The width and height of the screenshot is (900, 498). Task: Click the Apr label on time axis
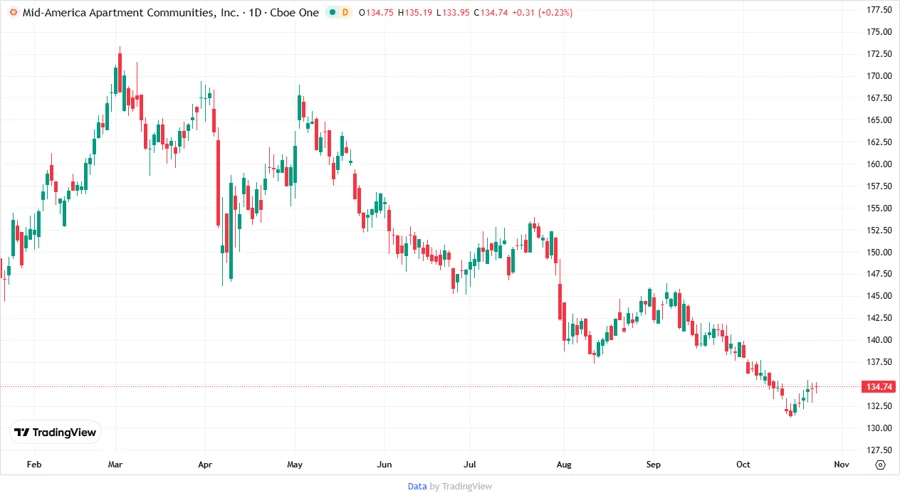(x=205, y=464)
